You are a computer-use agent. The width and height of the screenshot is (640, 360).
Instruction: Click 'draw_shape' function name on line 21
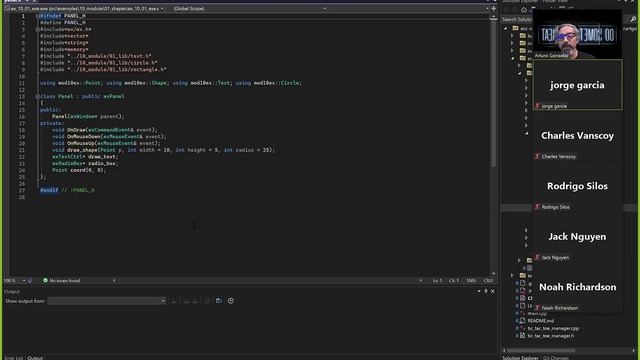pos(82,150)
